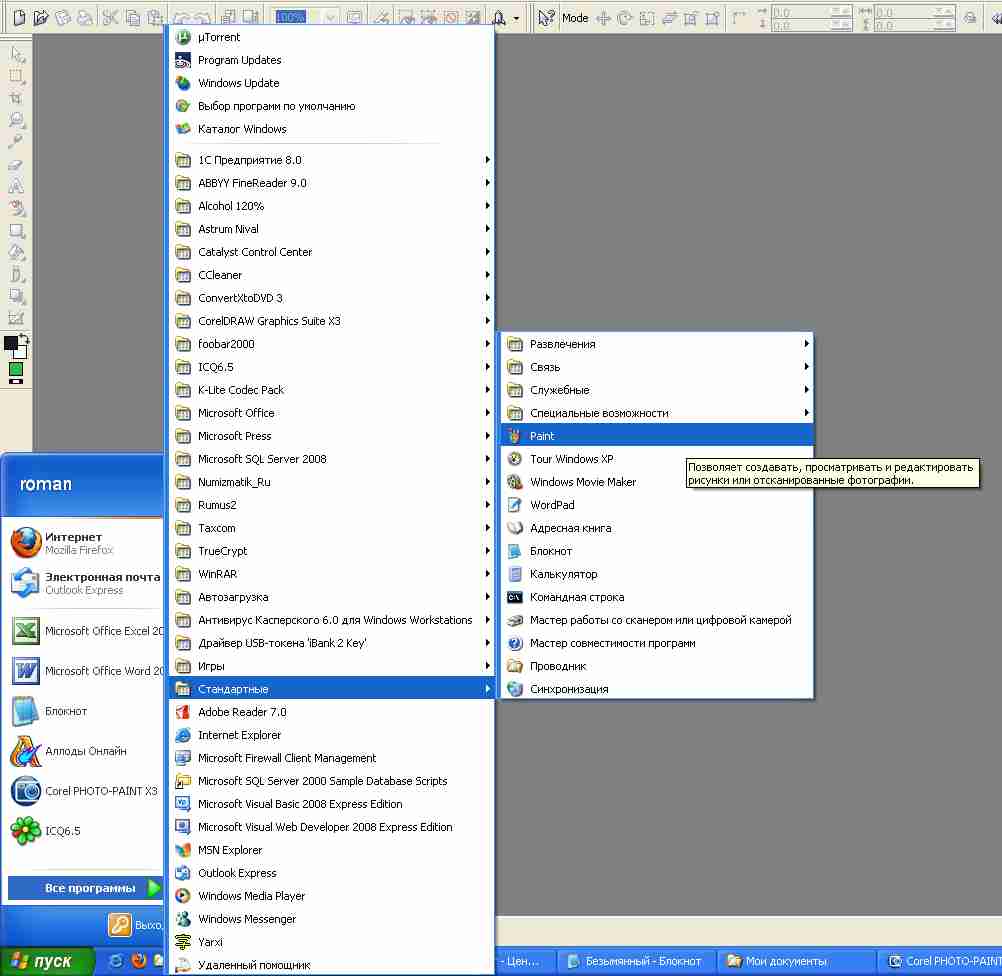Open Windows Movie Maker
The image size is (1002, 976).
[657, 482]
